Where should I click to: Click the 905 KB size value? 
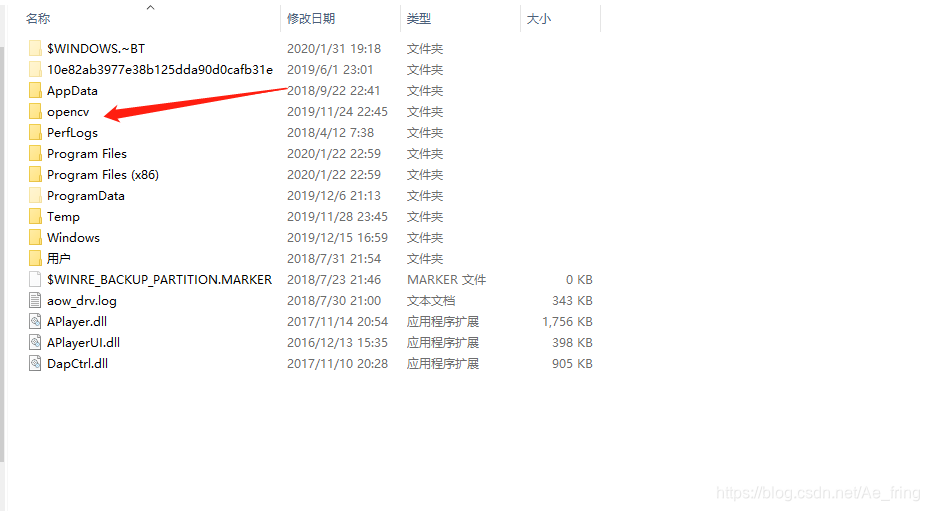click(572, 363)
